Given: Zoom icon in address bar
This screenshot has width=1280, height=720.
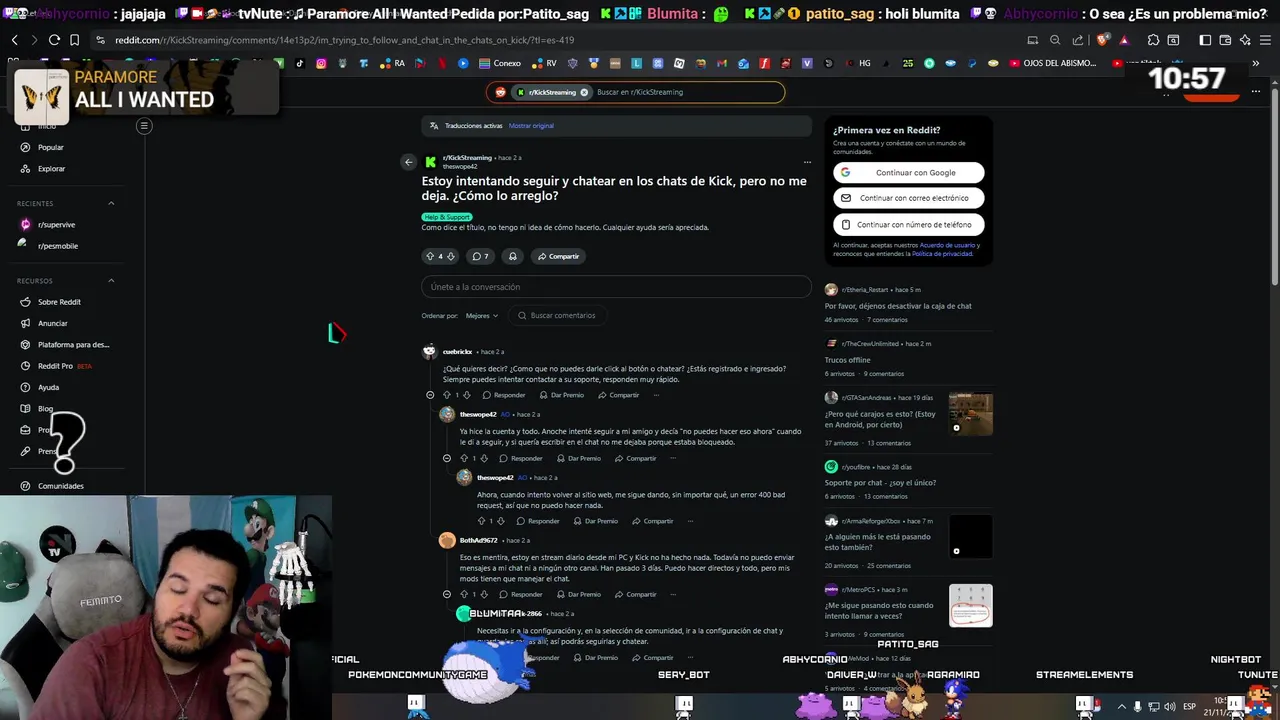Looking at the screenshot, I should [x=1055, y=40].
